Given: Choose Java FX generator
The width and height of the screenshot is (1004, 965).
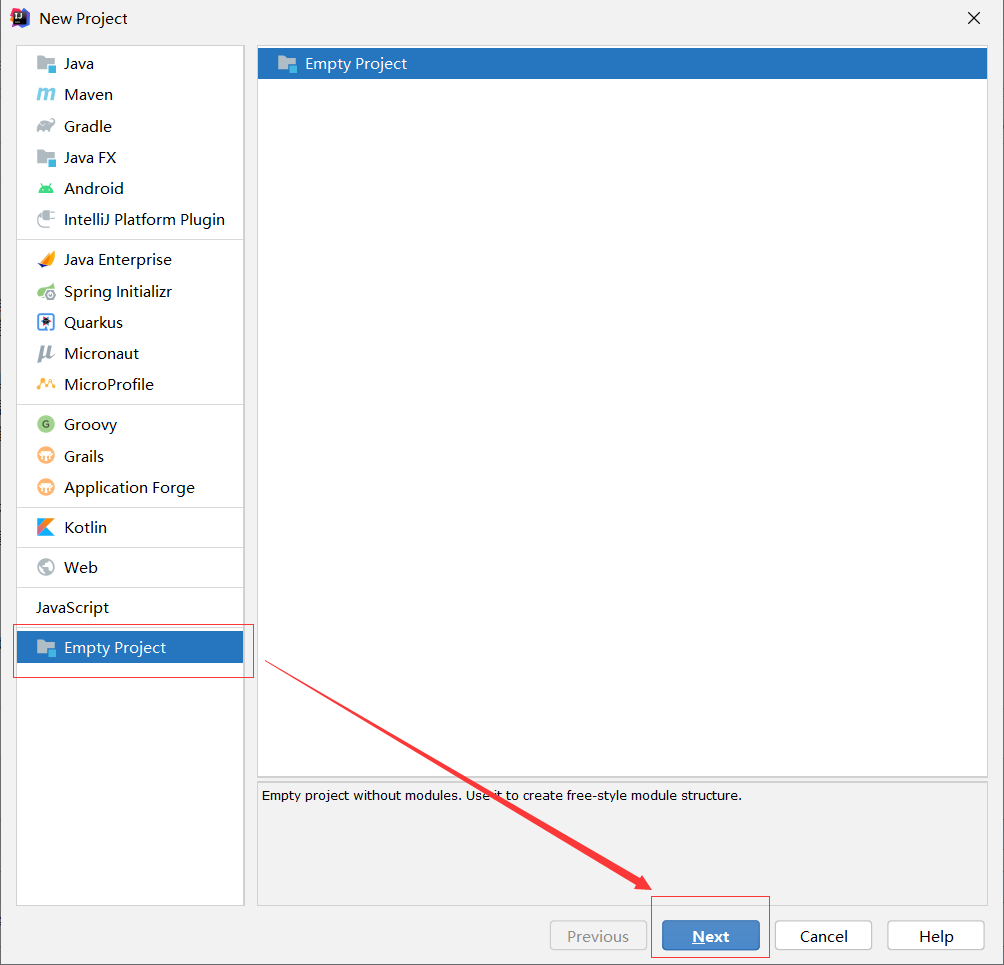Looking at the screenshot, I should pos(130,157).
